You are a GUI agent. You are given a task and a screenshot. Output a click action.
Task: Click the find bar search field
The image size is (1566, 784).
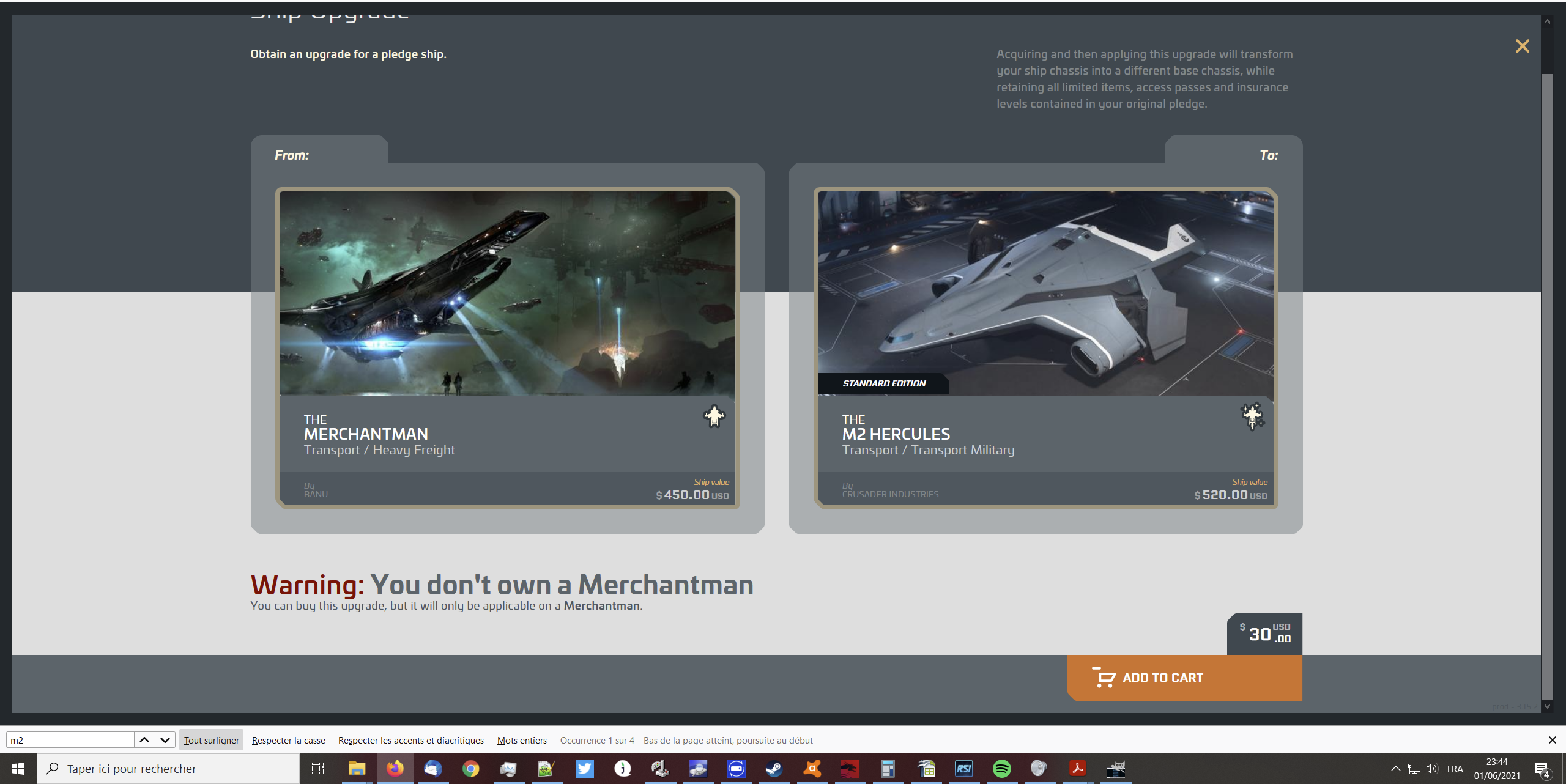pos(70,740)
